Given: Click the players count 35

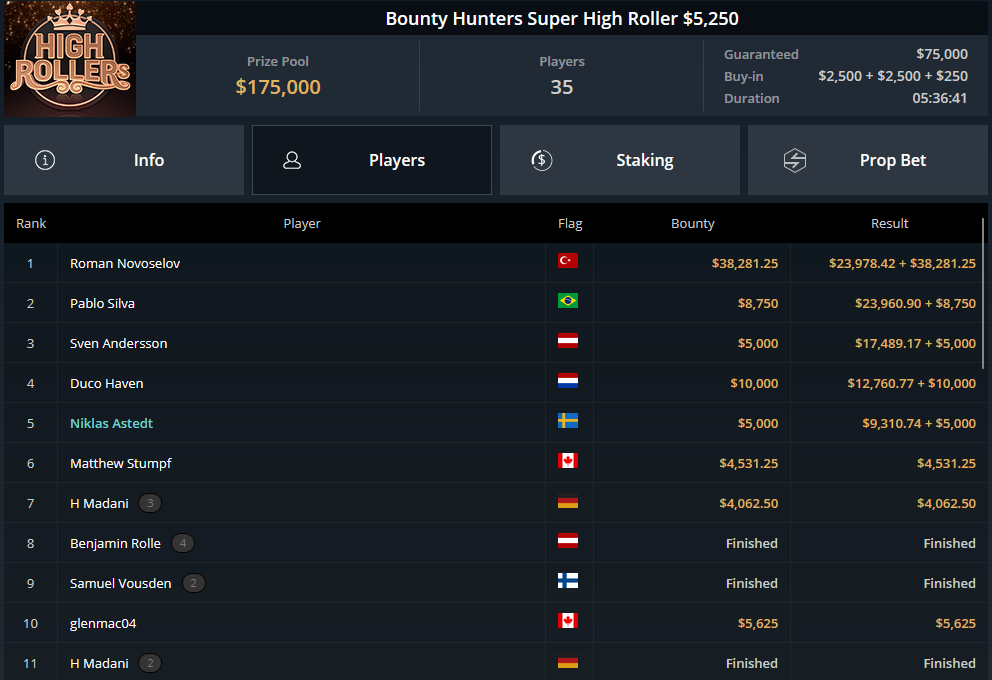Looking at the screenshot, I should pos(562,87).
